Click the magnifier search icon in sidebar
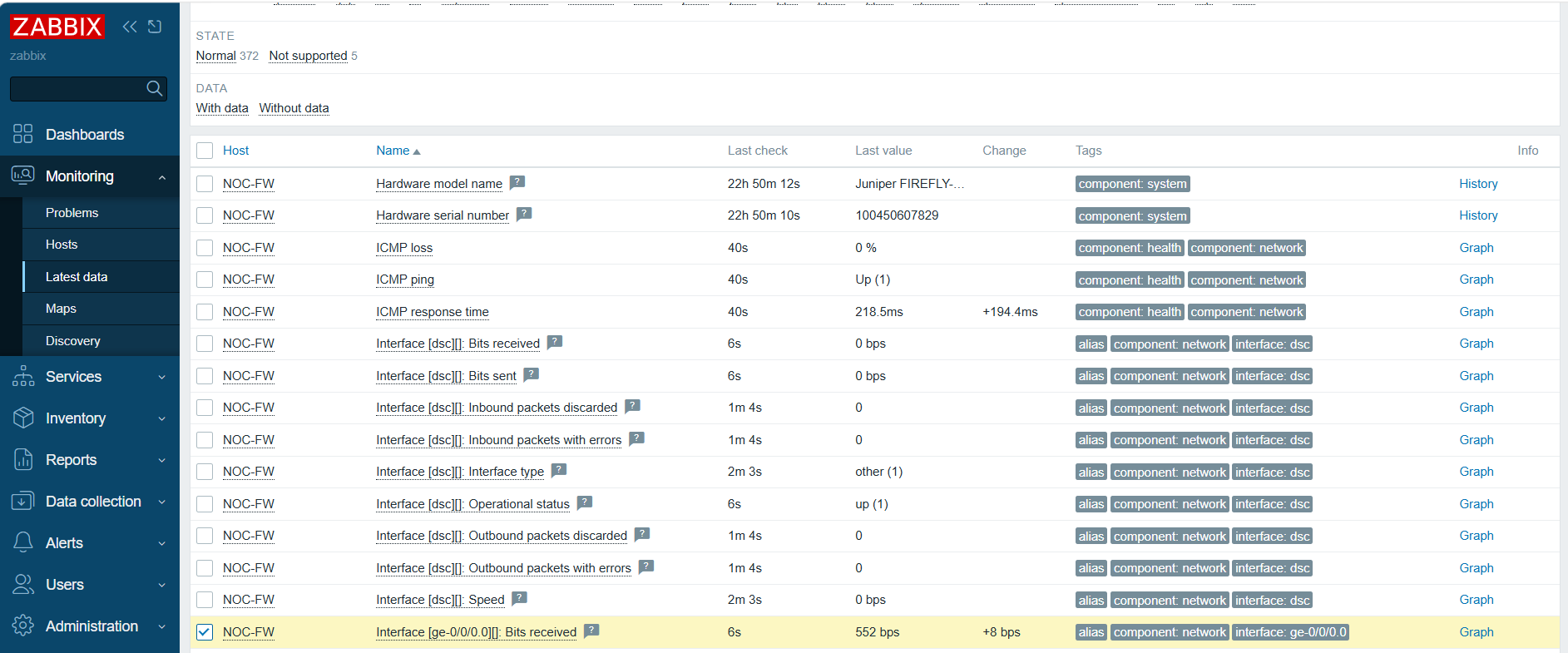Image resolution: width=1568 pixels, height=653 pixels. (x=154, y=88)
